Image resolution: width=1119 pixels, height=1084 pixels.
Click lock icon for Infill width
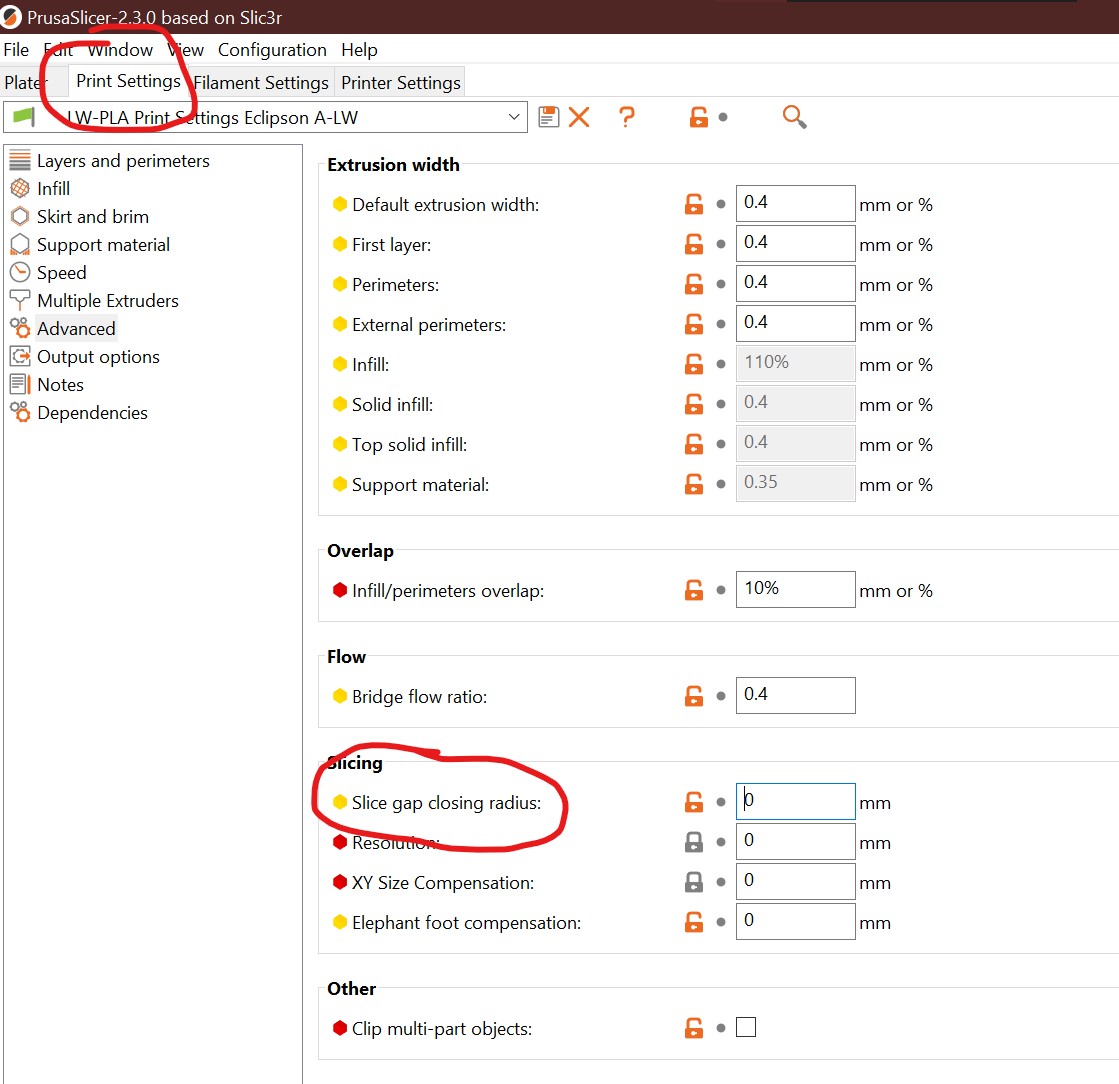coord(694,364)
